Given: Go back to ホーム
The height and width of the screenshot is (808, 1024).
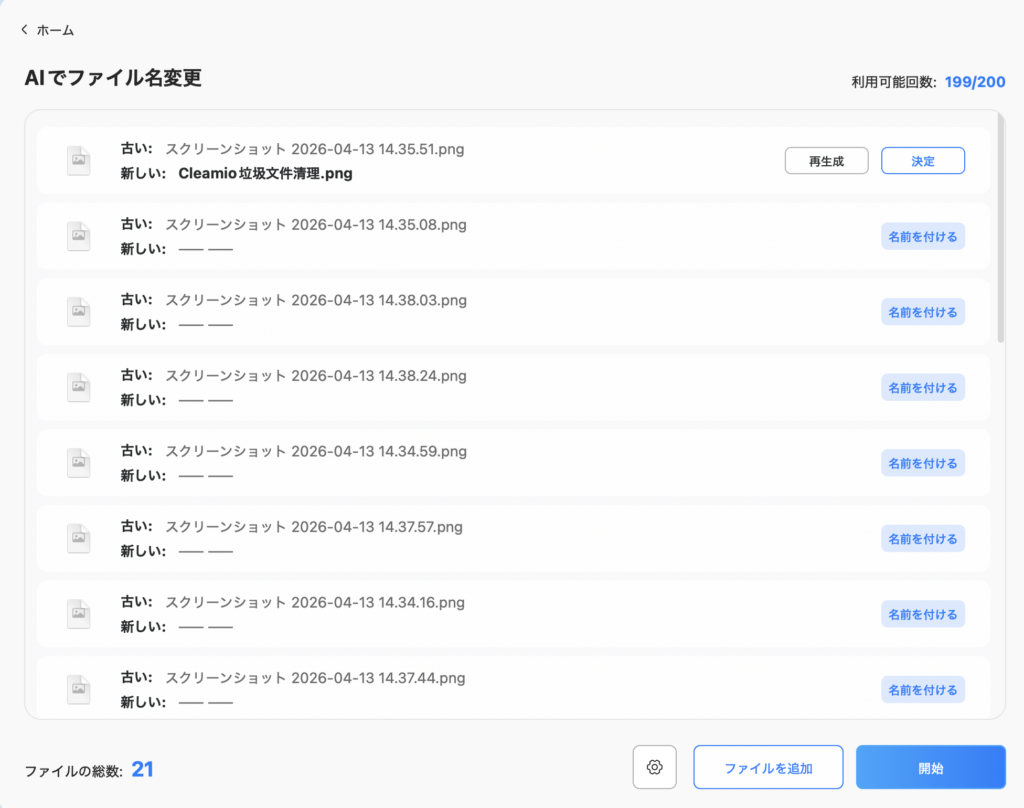Looking at the screenshot, I should pyautogui.click(x=55, y=30).
